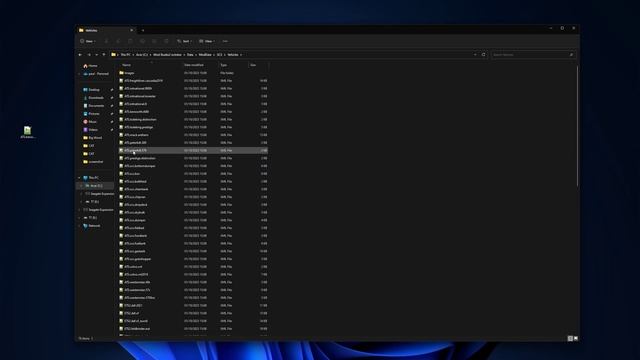Open Home in the navigation pane
640x360 pixels.
pyautogui.click(x=91, y=66)
